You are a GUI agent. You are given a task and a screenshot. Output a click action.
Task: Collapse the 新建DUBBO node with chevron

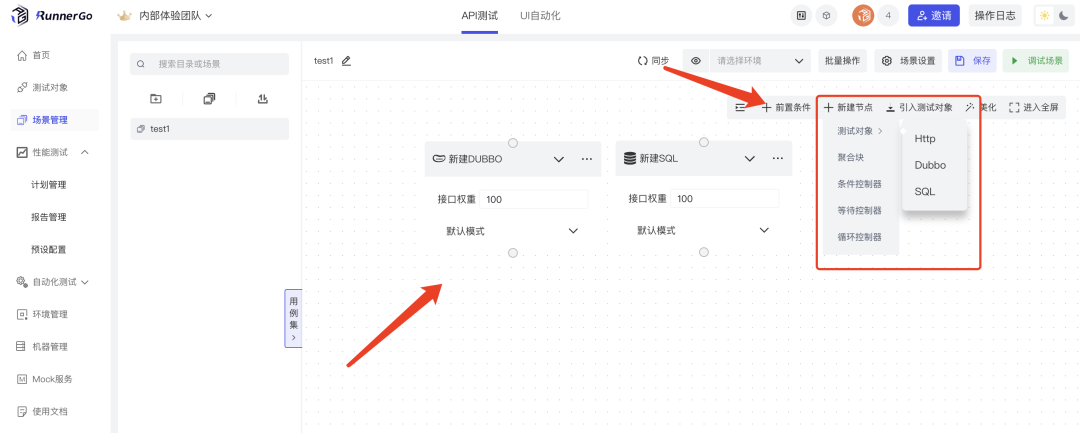(559, 159)
